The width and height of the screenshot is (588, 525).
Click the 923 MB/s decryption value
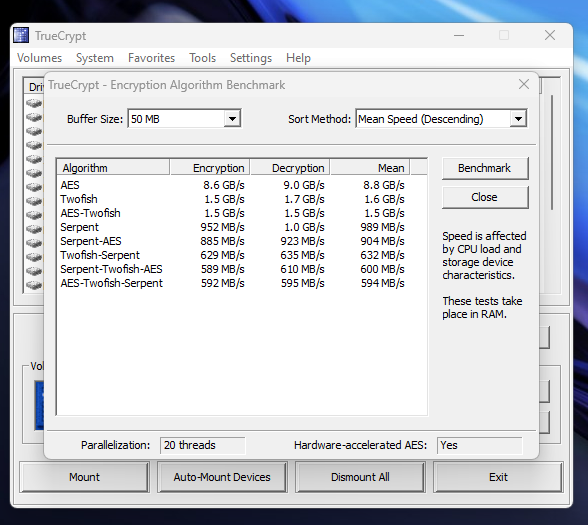302,241
